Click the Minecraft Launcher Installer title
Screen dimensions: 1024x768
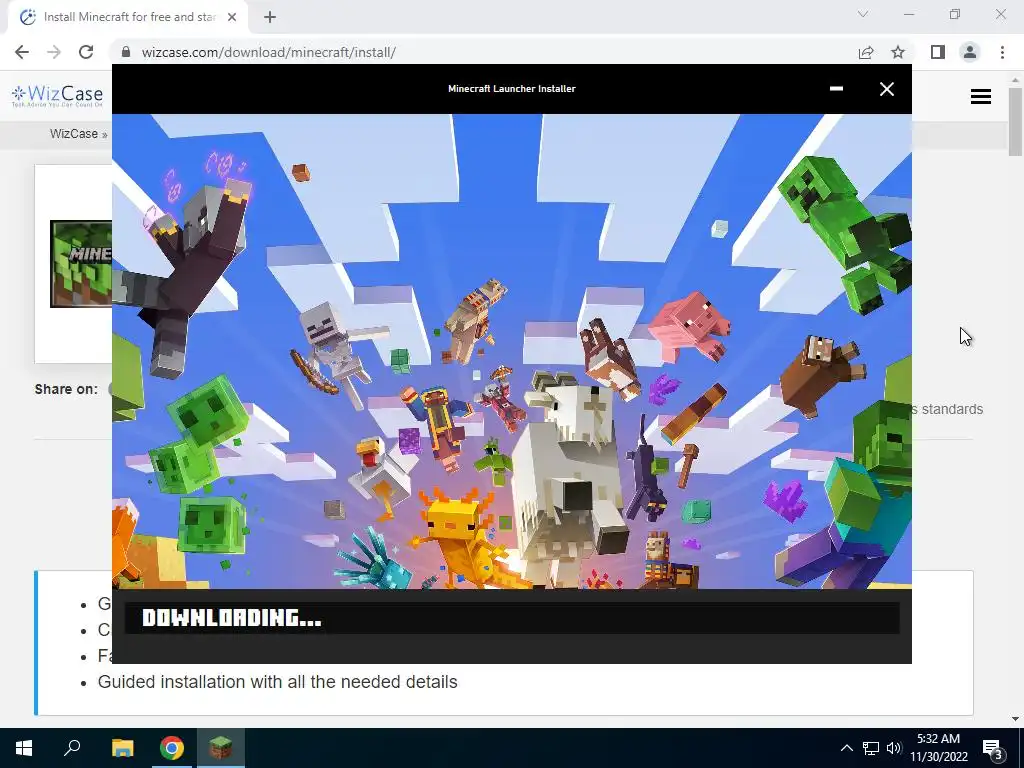(x=512, y=89)
